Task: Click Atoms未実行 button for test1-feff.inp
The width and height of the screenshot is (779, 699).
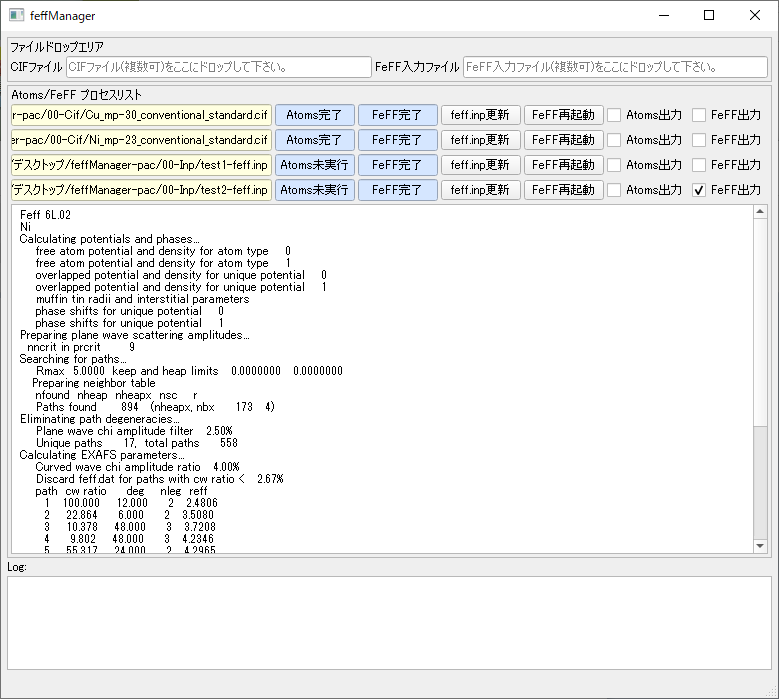Action: pos(314,165)
